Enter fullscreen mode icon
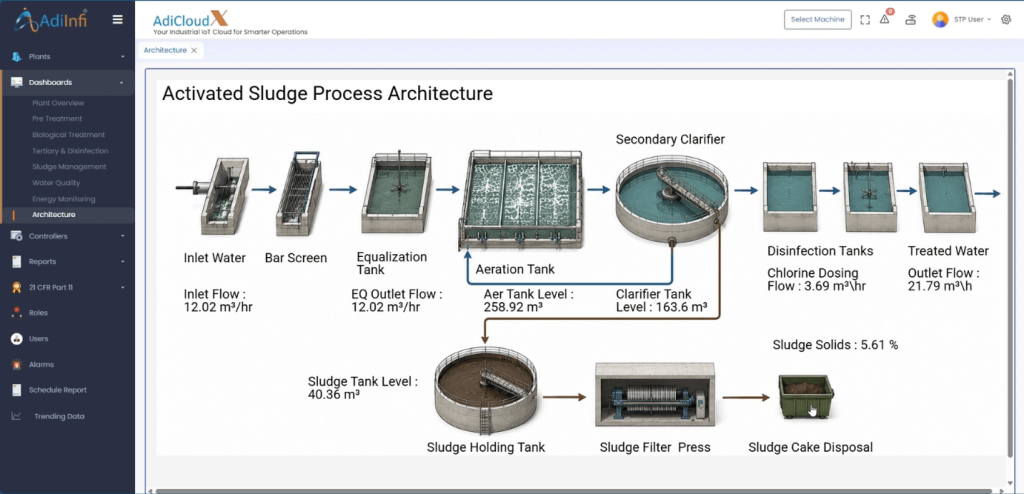Viewport: 1024px width, 494px height. [x=865, y=20]
